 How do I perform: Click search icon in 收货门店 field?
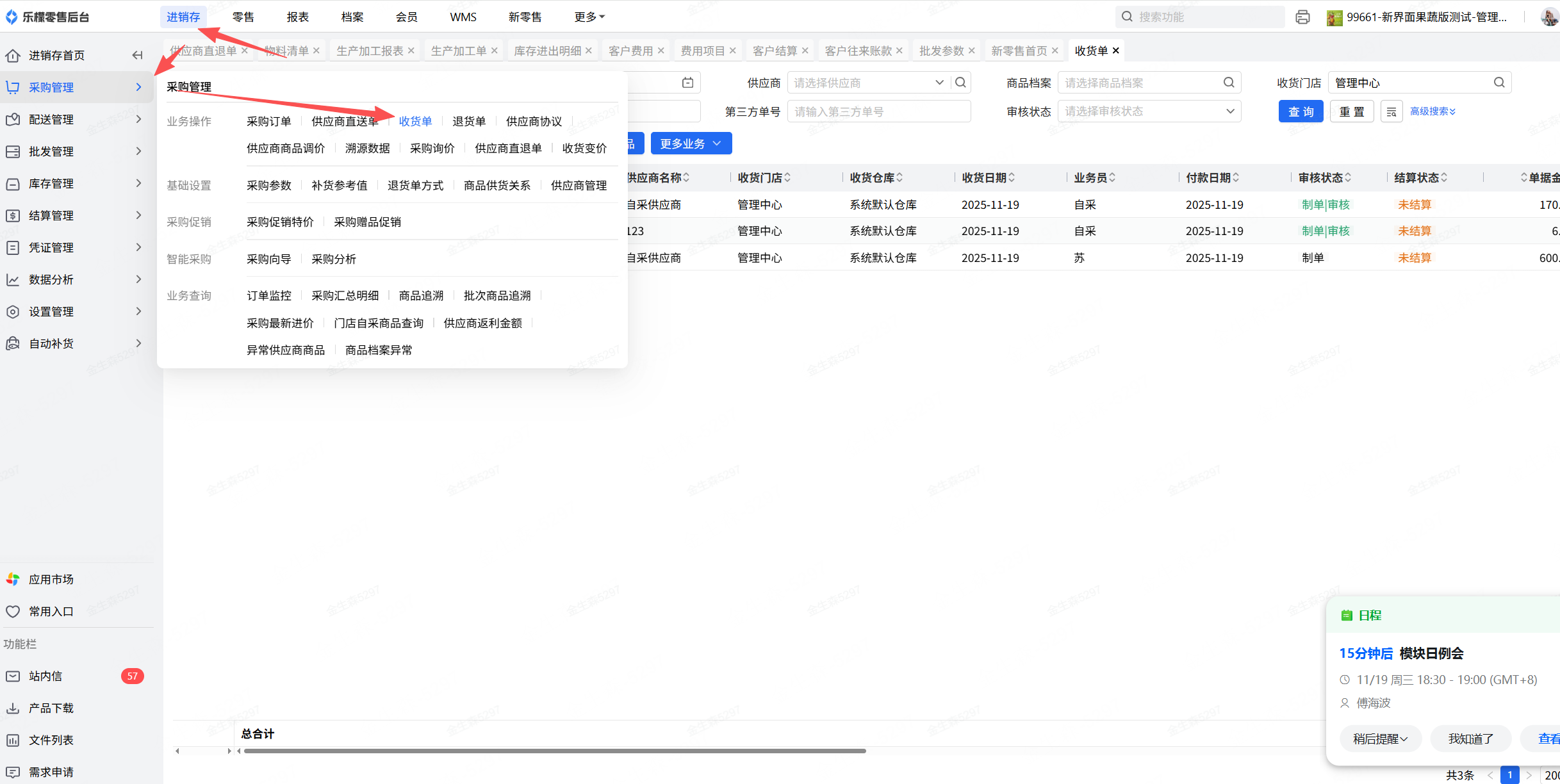click(x=1499, y=83)
